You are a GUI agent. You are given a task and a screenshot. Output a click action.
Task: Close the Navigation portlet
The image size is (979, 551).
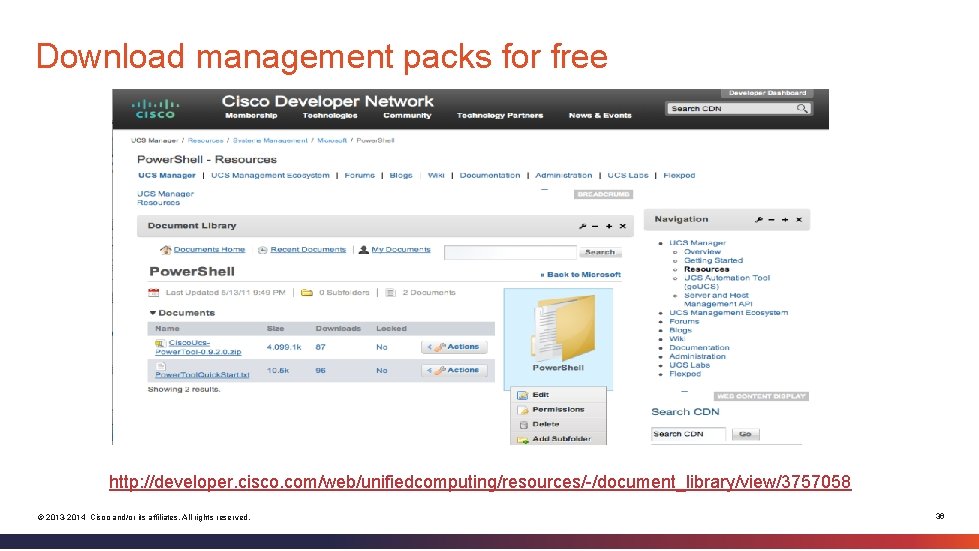click(799, 220)
